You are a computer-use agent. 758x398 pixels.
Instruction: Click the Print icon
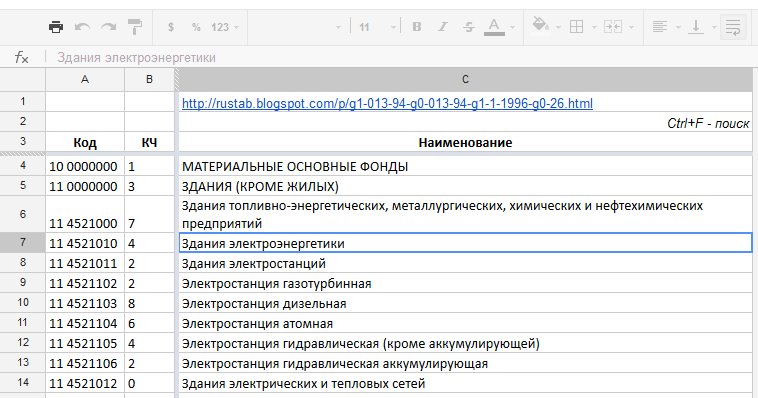(56, 27)
